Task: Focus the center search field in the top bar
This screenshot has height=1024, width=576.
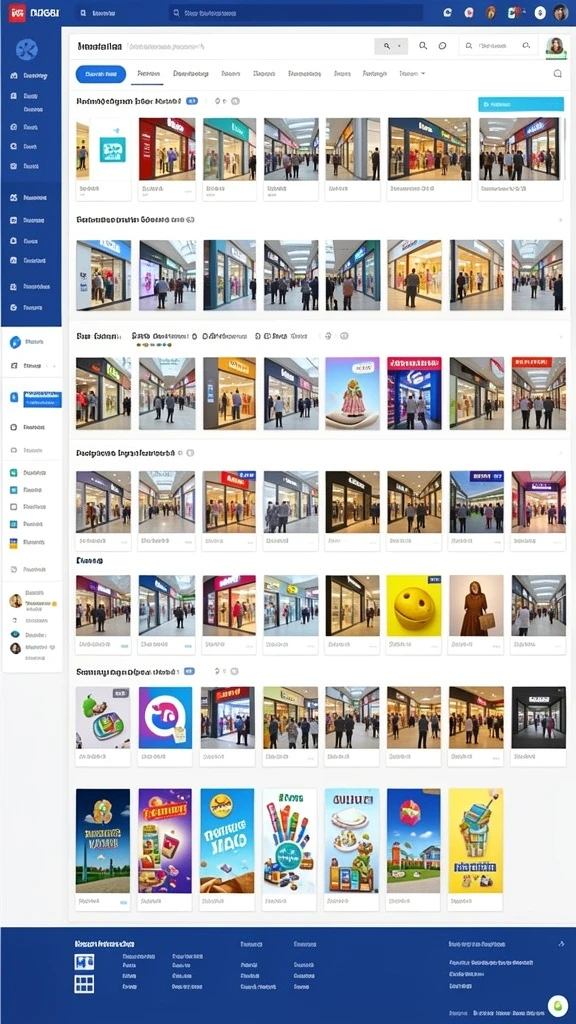Action: tap(295, 12)
